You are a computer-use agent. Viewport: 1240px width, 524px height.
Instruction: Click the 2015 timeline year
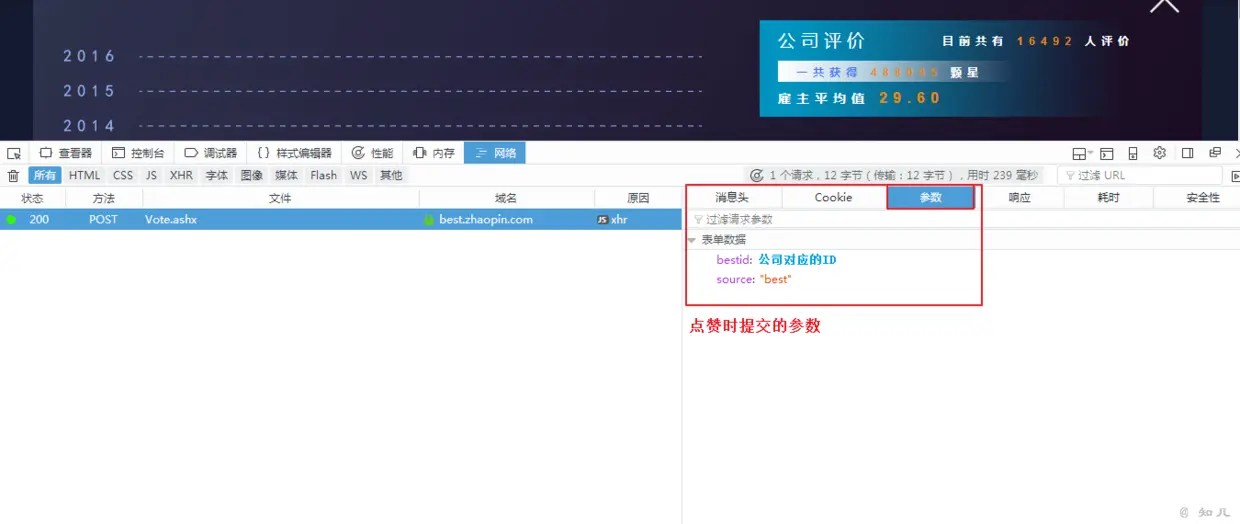90,91
